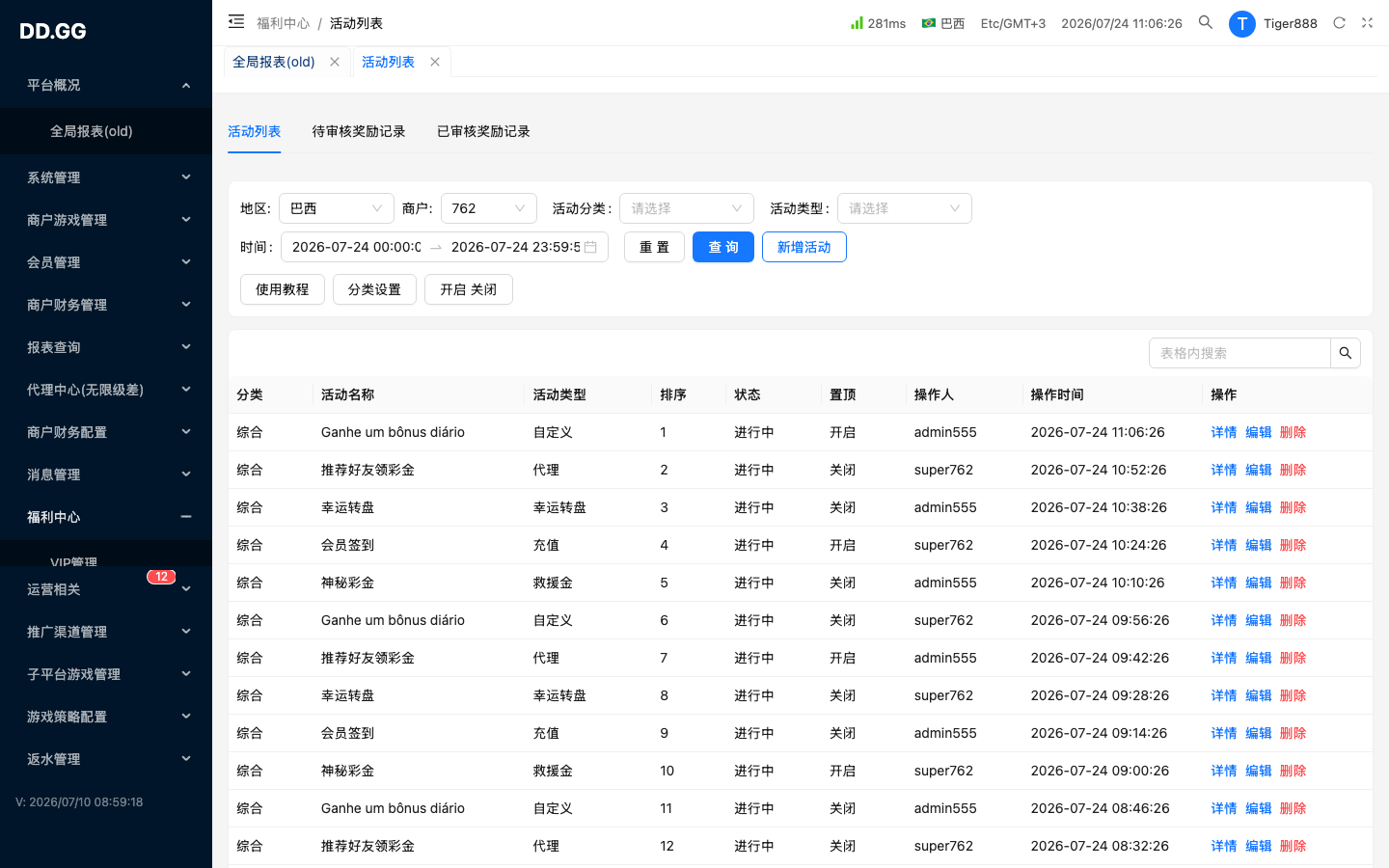Refresh the page via the reload icon
1389x868 pixels.
[x=1339, y=23]
